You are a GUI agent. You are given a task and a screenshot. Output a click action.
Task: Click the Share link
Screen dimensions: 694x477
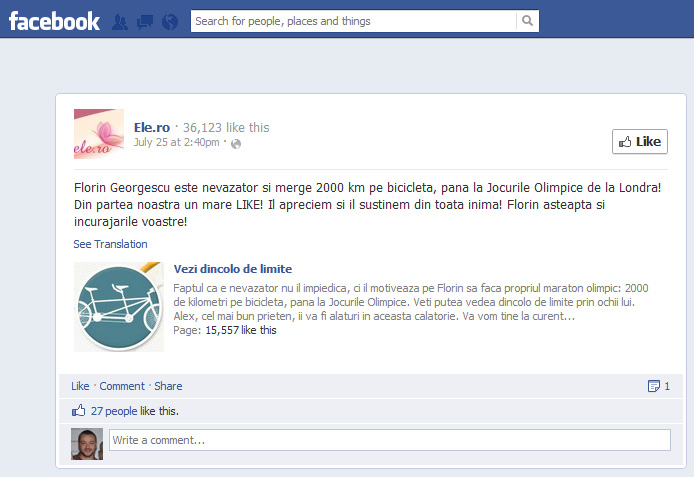[168, 386]
